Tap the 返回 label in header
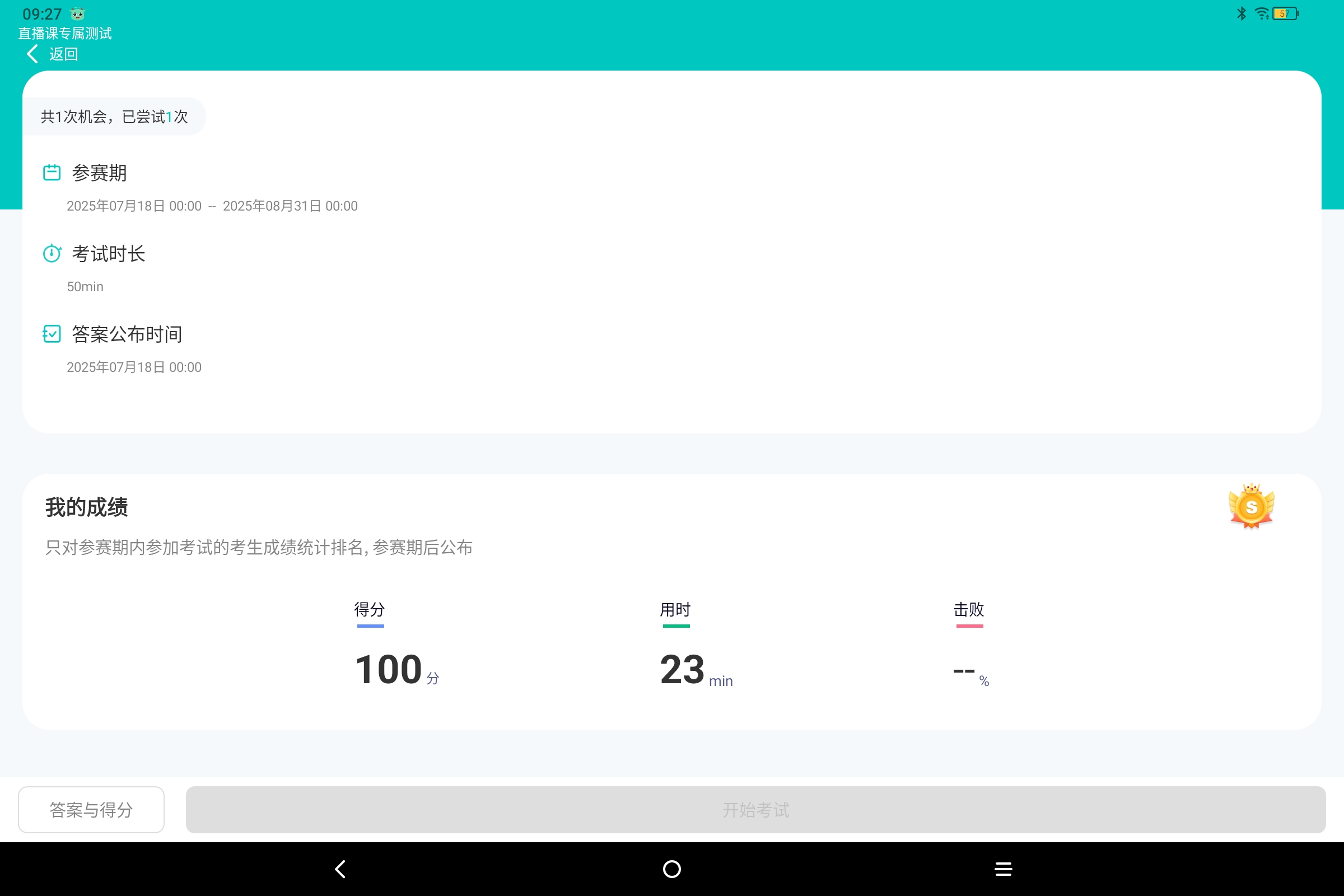This screenshot has width=1344, height=896. (63, 54)
